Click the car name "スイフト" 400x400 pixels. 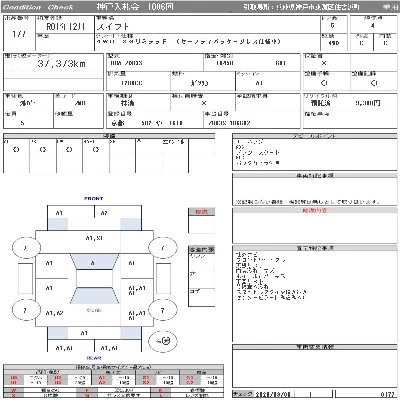click(x=112, y=27)
